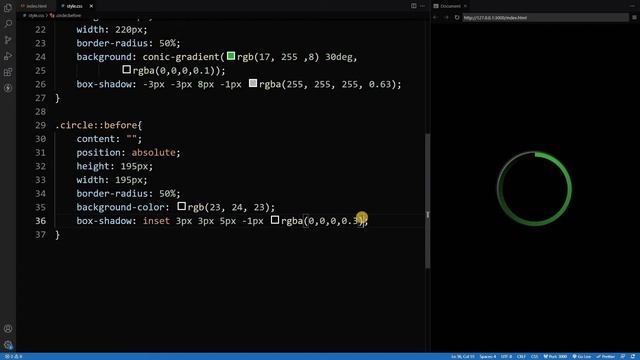
Task: Open the green rgb(17, 255, 8) color swatch
Action: [231, 56]
